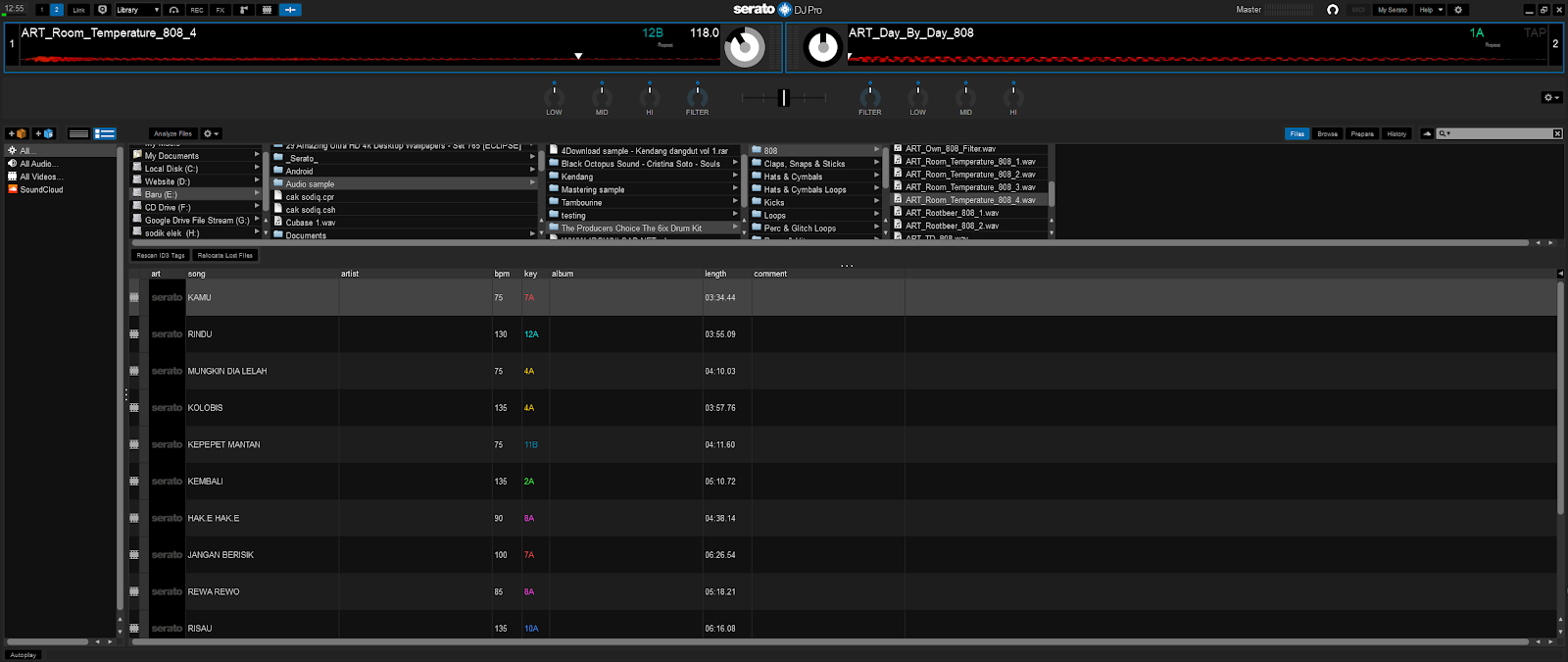Toggle the Link button

pos(79,10)
